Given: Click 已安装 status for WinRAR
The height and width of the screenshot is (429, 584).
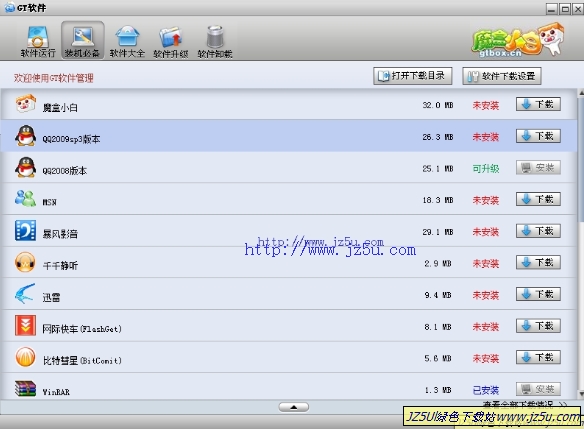Looking at the screenshot, I should tap(486, 390).
